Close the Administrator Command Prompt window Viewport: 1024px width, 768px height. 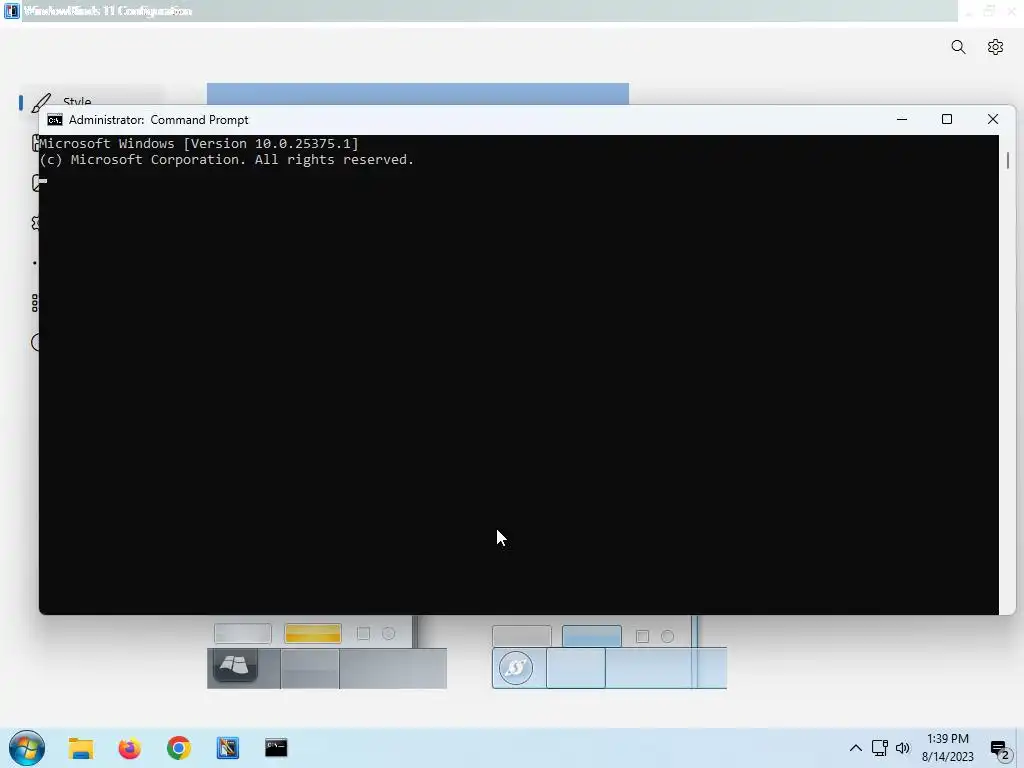click(993, 120)
